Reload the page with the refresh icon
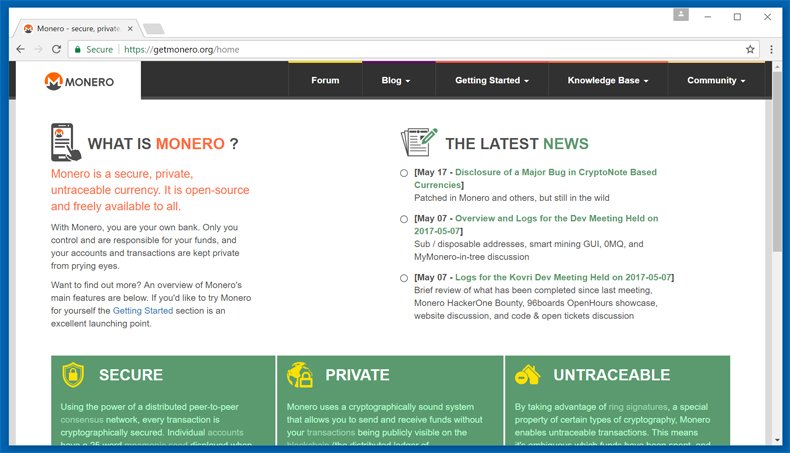 [x=56, y=49]
